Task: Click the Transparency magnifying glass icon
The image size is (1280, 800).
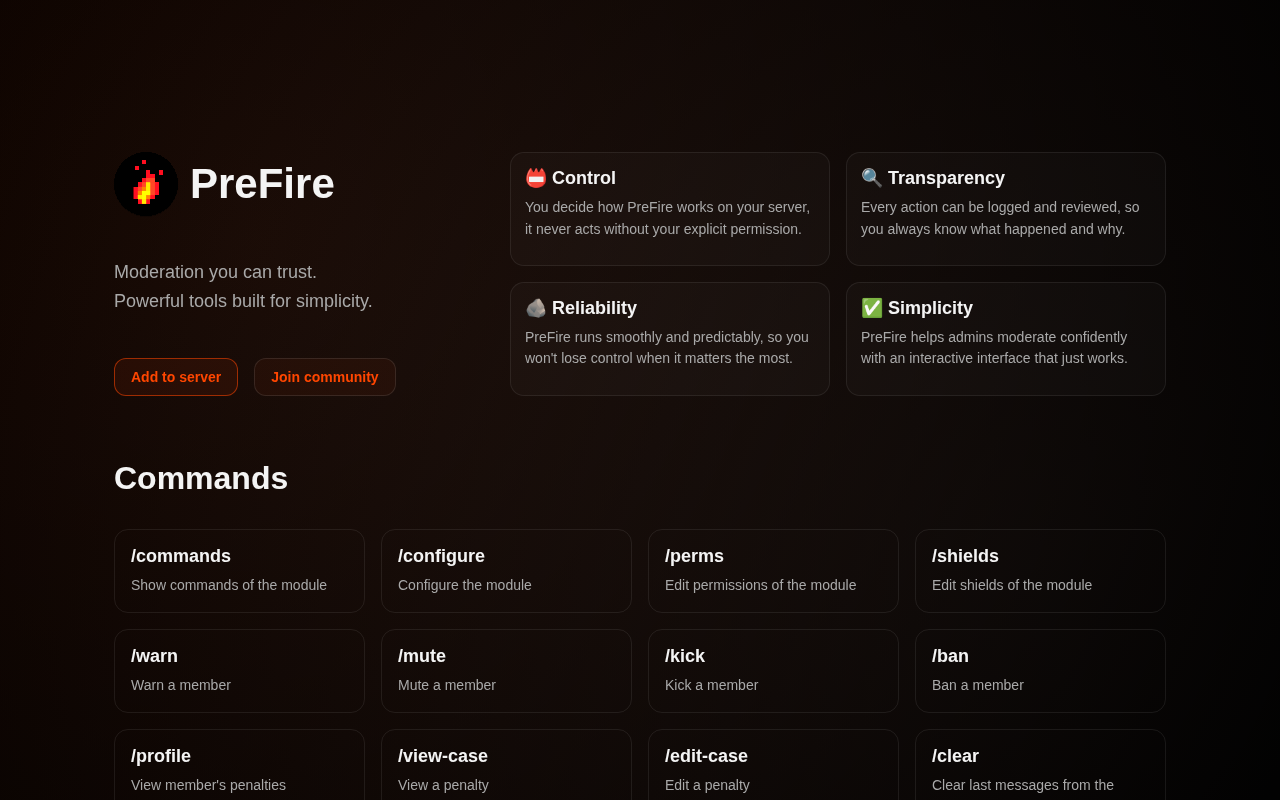Action: click(872, 178)
